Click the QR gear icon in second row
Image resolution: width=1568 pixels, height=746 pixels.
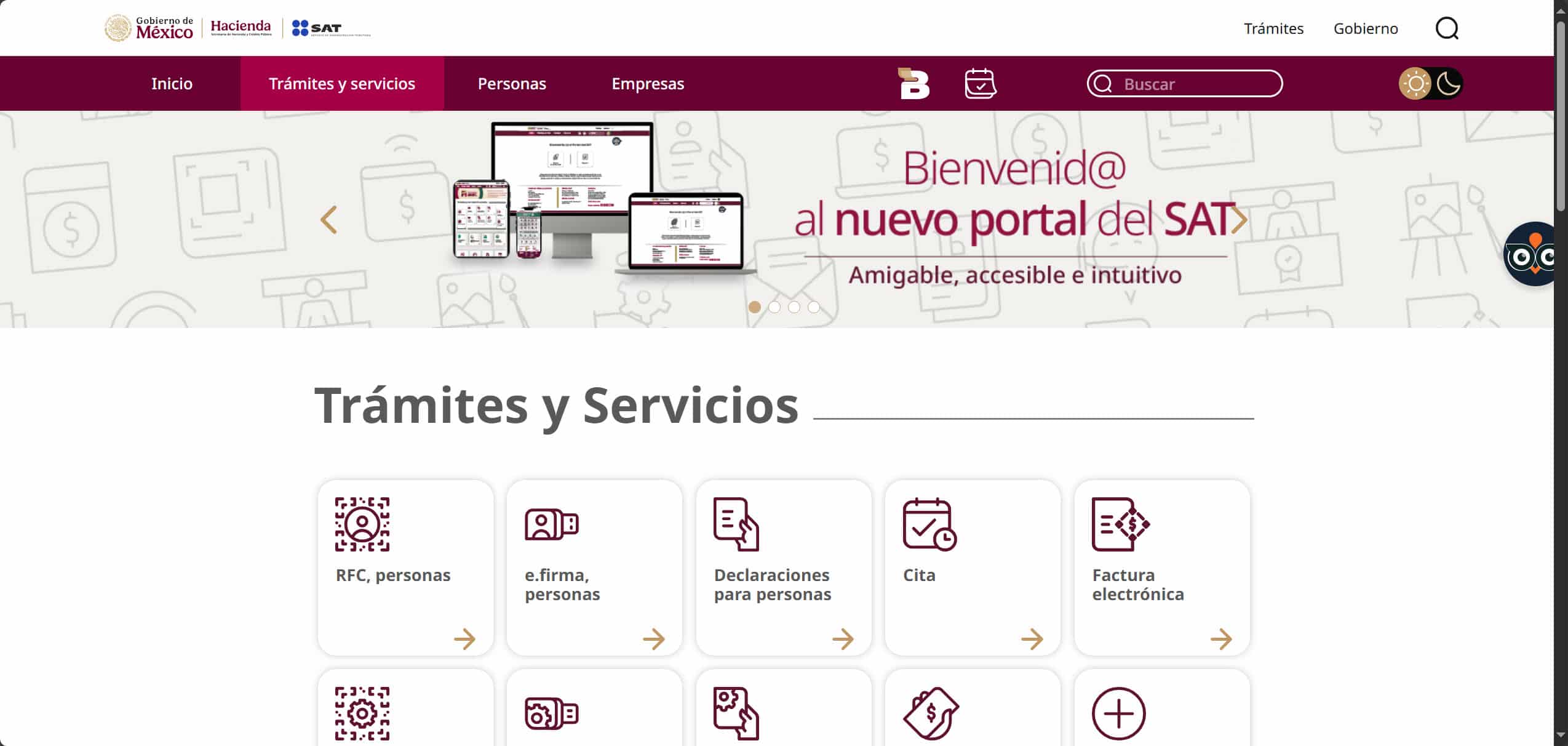point(362,713)
